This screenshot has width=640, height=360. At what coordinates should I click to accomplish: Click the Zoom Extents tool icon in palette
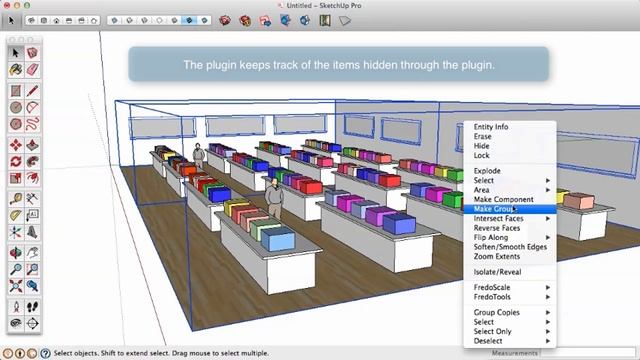[x=16, y=286]
